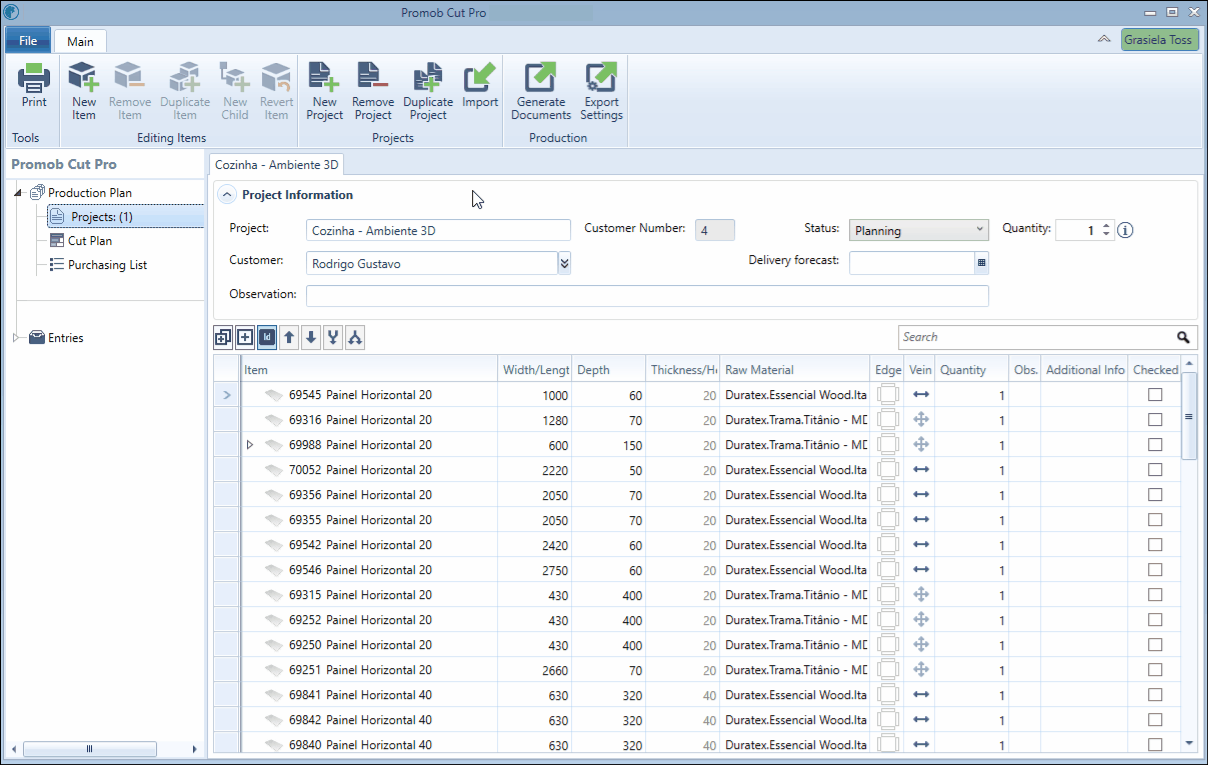
Task: Open the Status Planning dropdown
Action: 919,231
